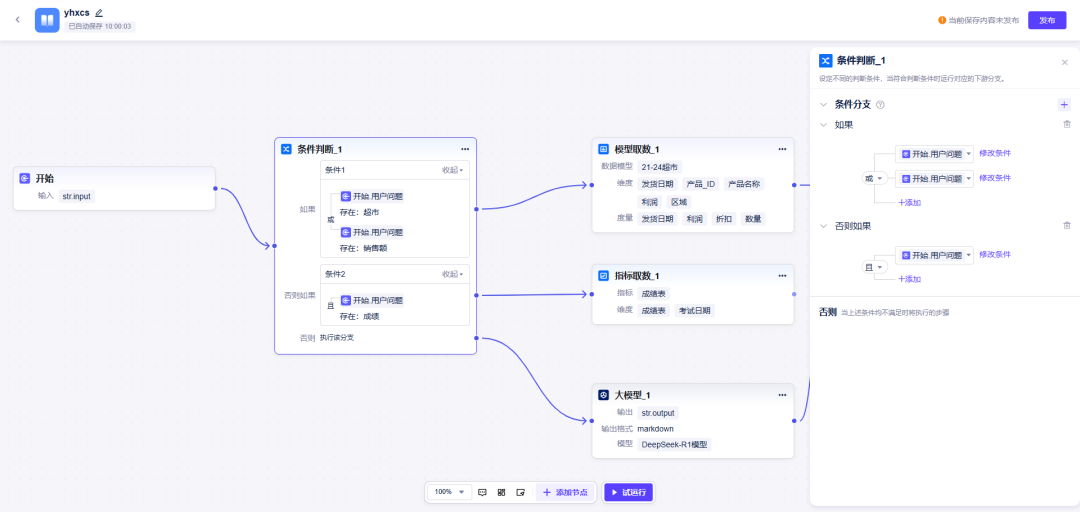Viewport: 1080px width, 512px height.
Task: Open first 开始.用户问题 dropdown under 如果
Action: 934,154
